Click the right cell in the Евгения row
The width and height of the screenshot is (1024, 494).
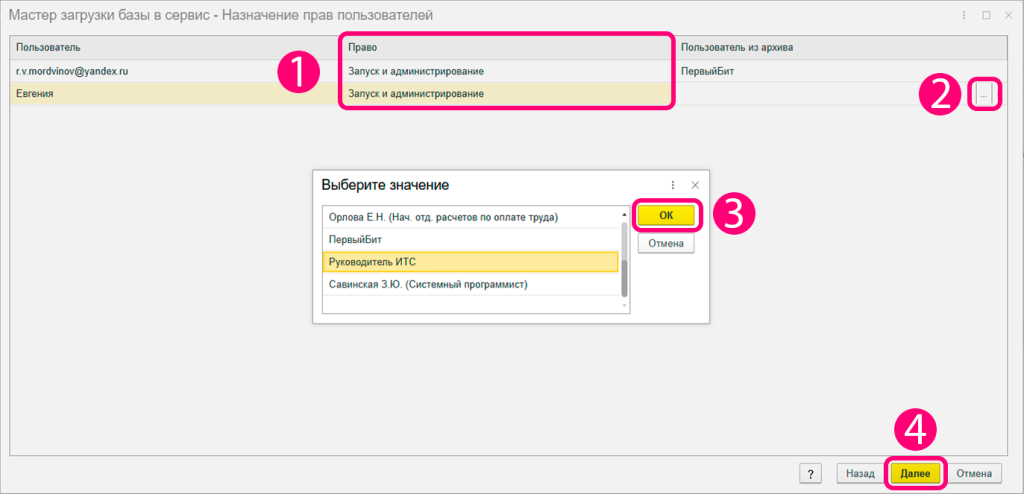[x=508, y=94]
